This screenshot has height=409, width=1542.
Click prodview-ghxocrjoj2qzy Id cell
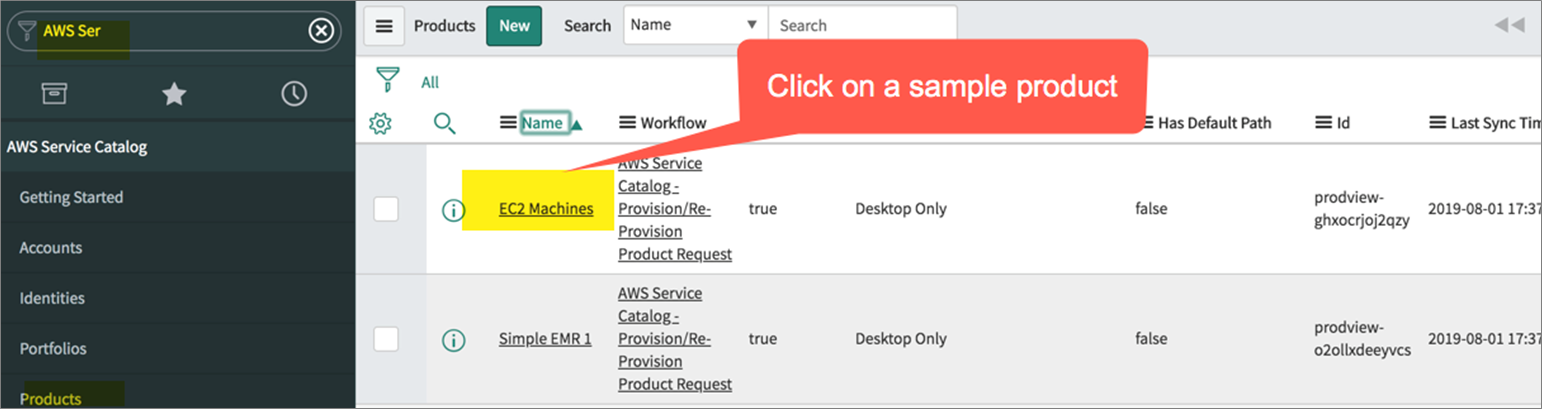[x=1362, y=209]
